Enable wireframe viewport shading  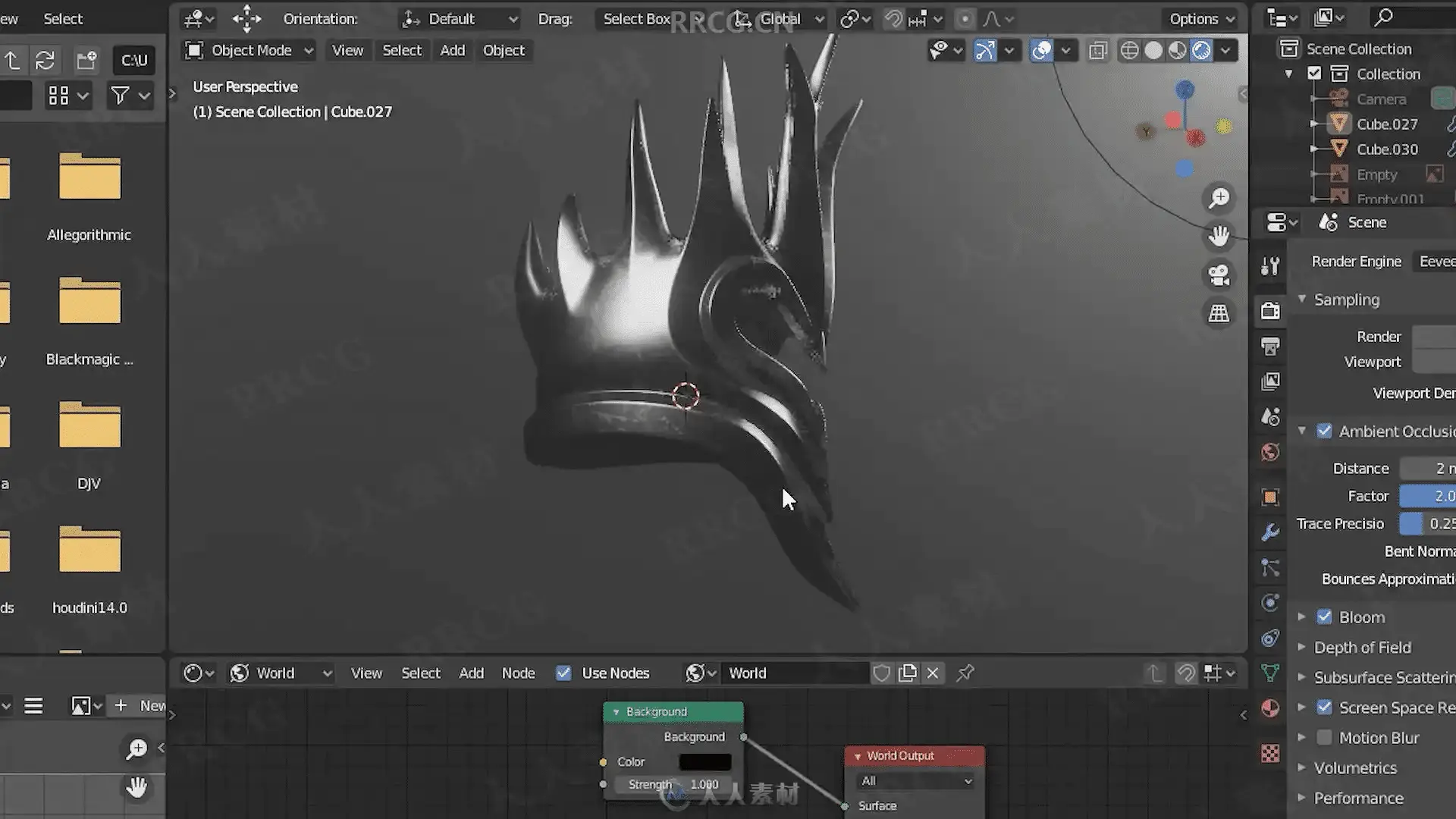click(x=1129, y=51)
